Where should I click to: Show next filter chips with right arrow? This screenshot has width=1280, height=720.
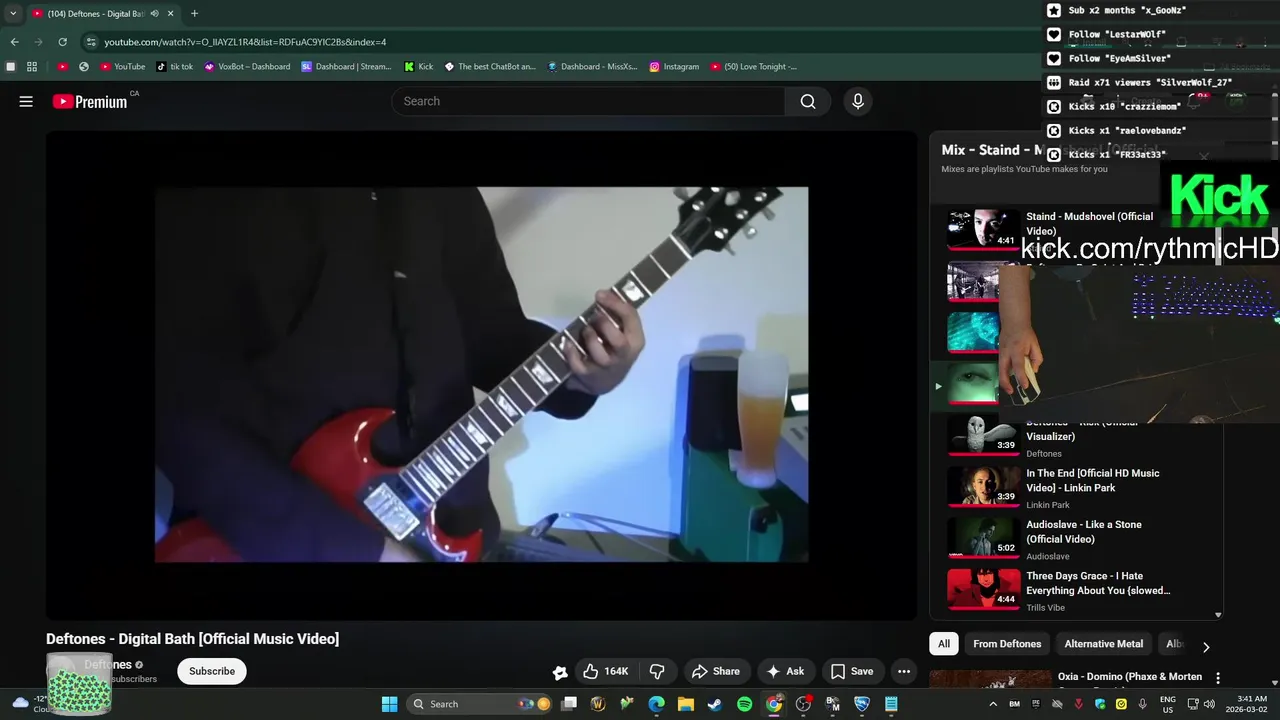coord(1205,647)
